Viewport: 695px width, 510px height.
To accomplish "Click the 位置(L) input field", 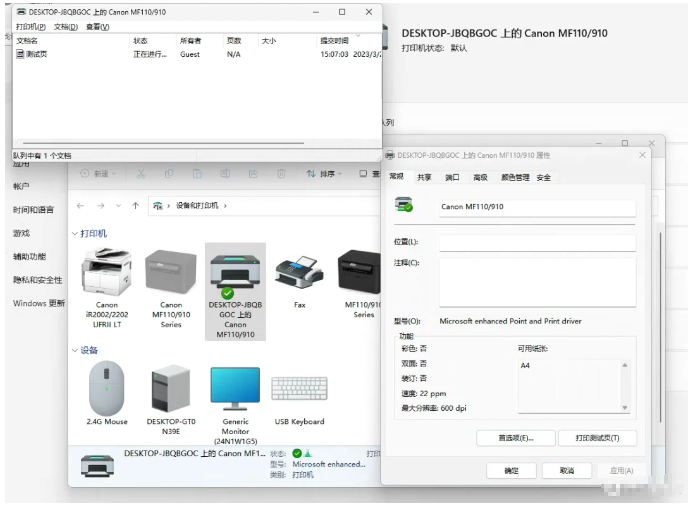I will click(538, 243).
